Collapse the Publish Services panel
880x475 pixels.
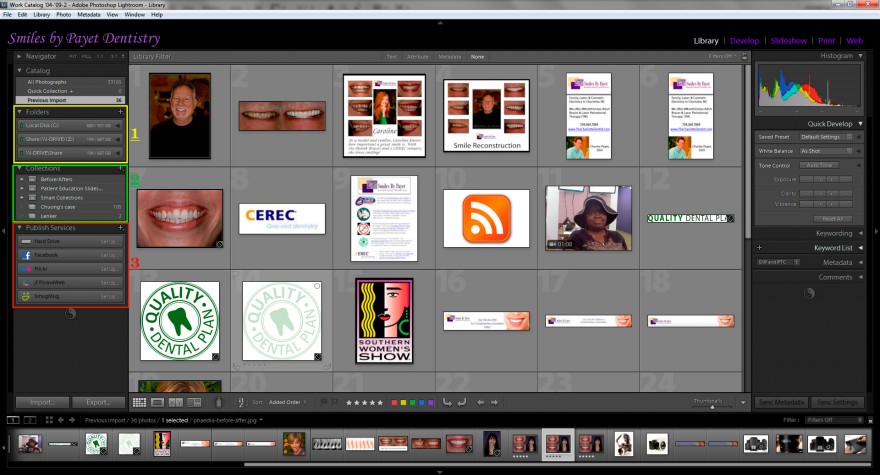[x=19, y=227]
